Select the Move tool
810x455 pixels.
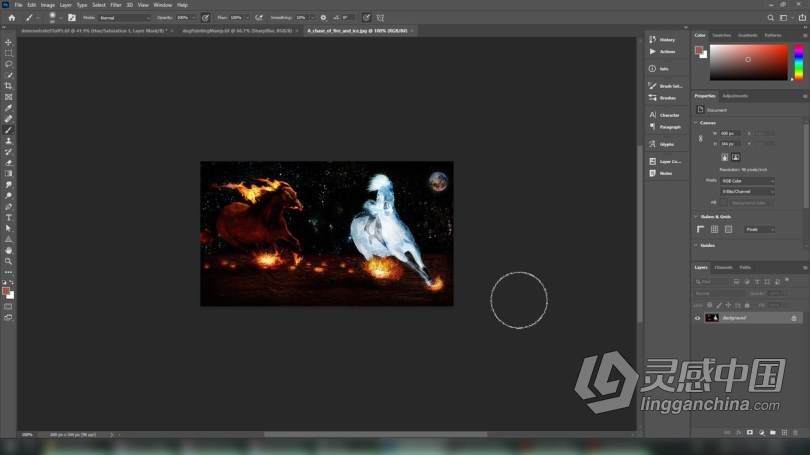(8, 42)
